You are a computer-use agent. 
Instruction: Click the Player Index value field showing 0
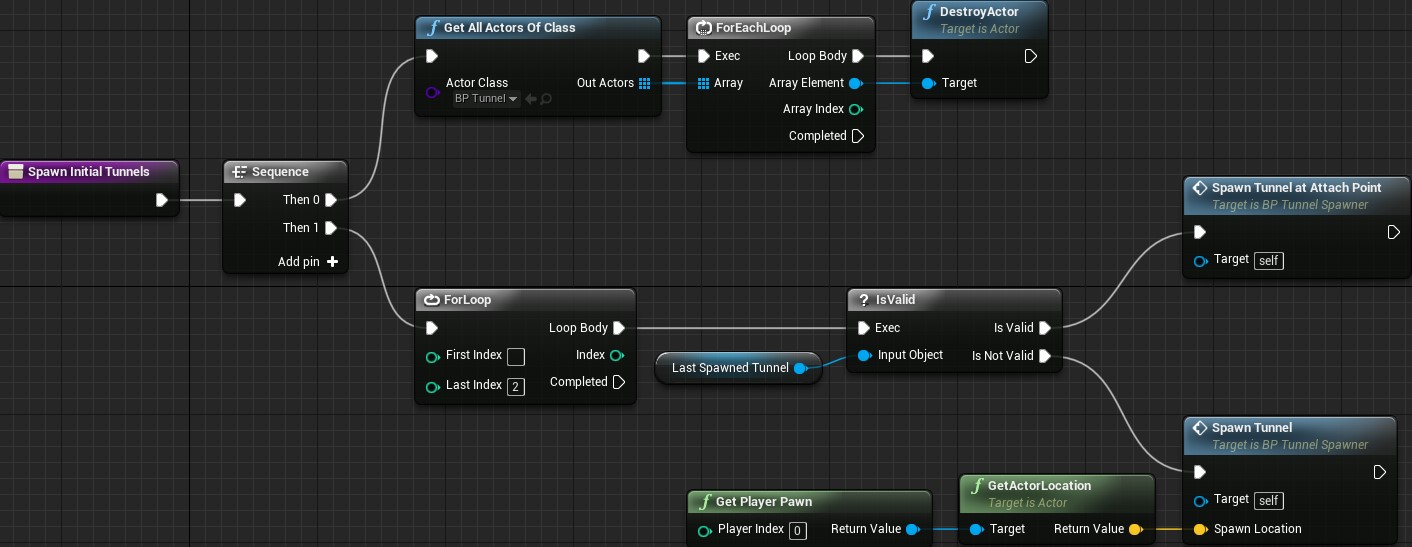point(798,531)
